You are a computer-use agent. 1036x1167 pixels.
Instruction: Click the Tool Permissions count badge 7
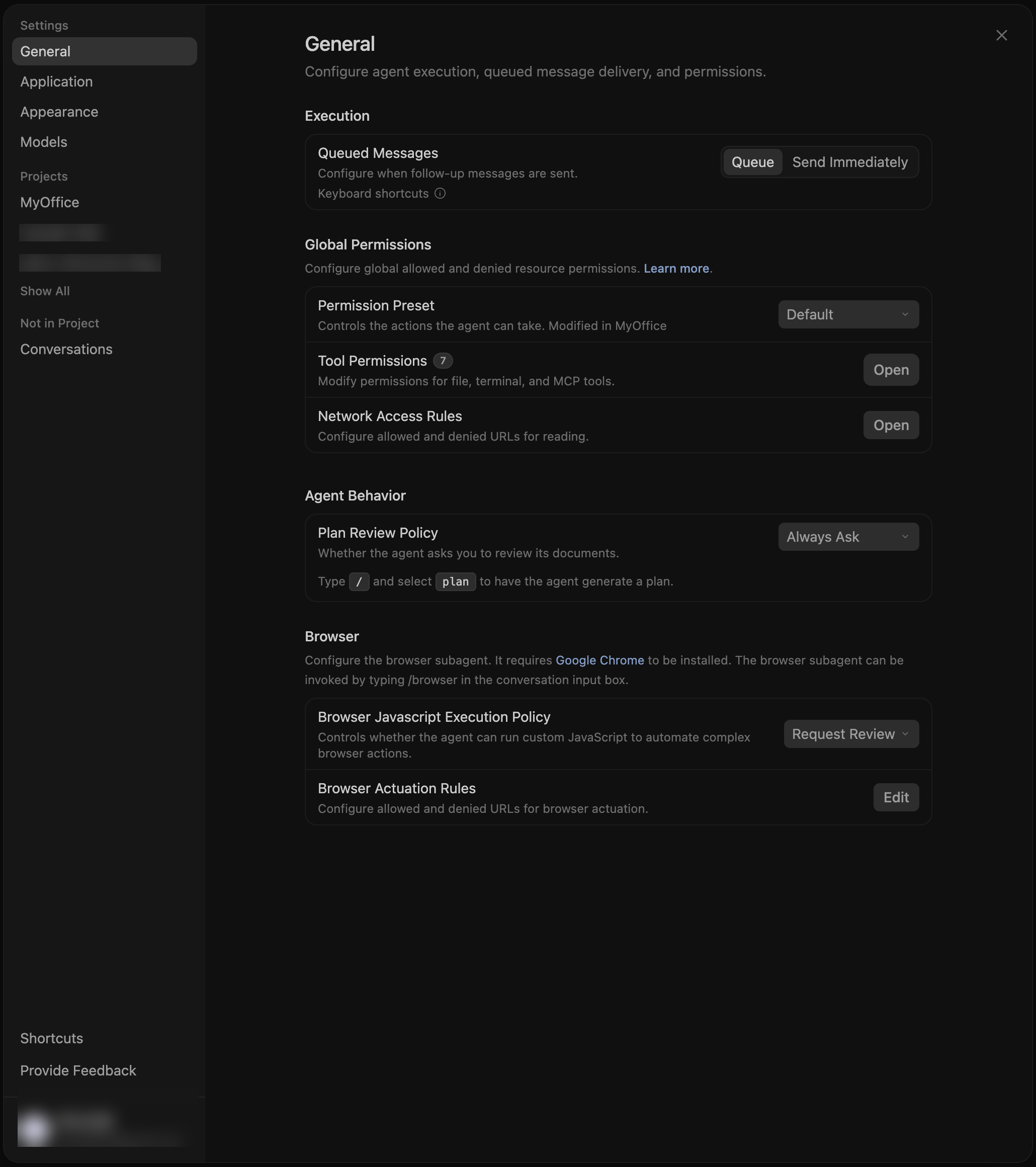coord(443,361)
